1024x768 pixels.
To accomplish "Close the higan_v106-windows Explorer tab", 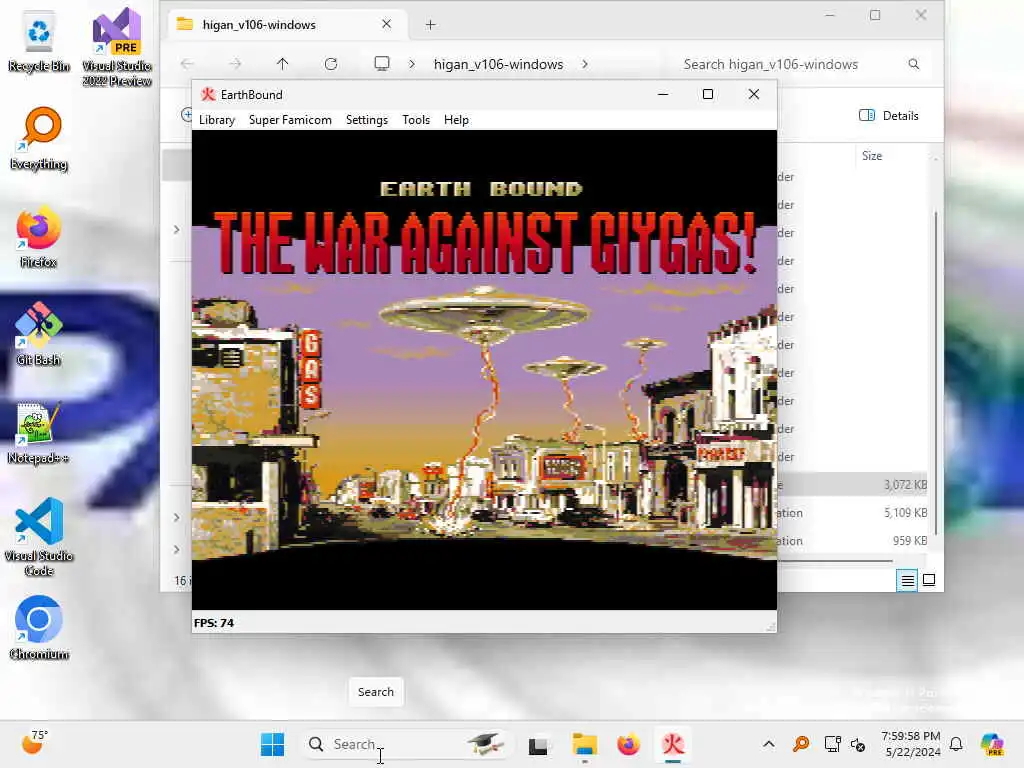I will point(387,24).
